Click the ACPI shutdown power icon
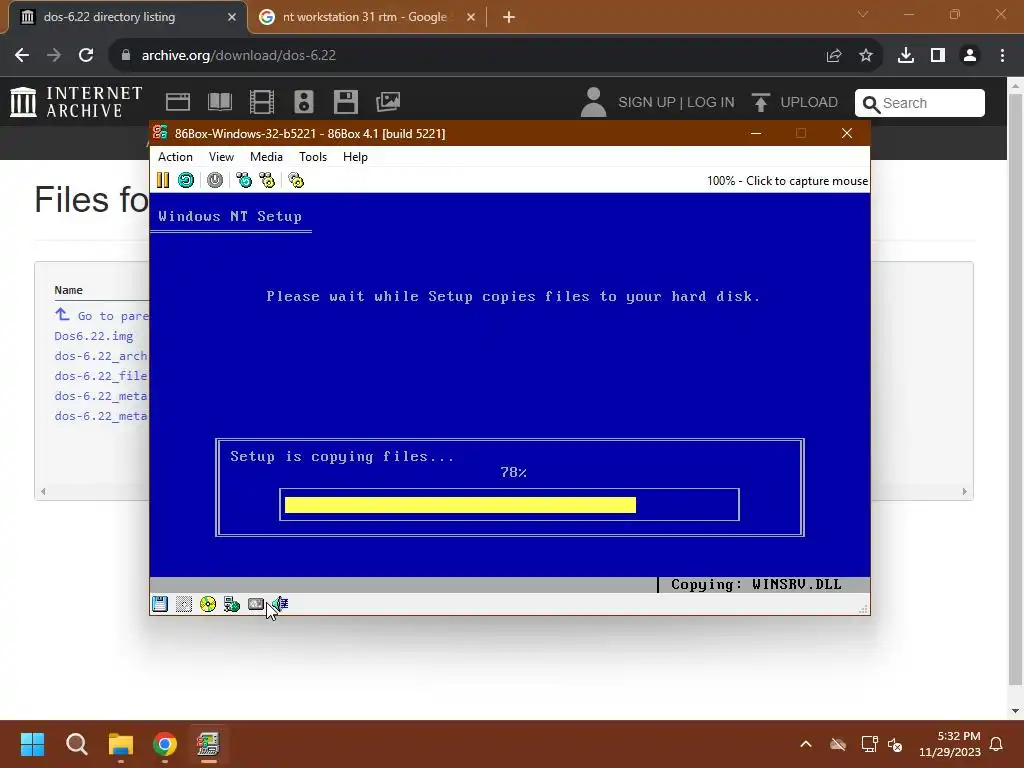 tap(215, 180)
